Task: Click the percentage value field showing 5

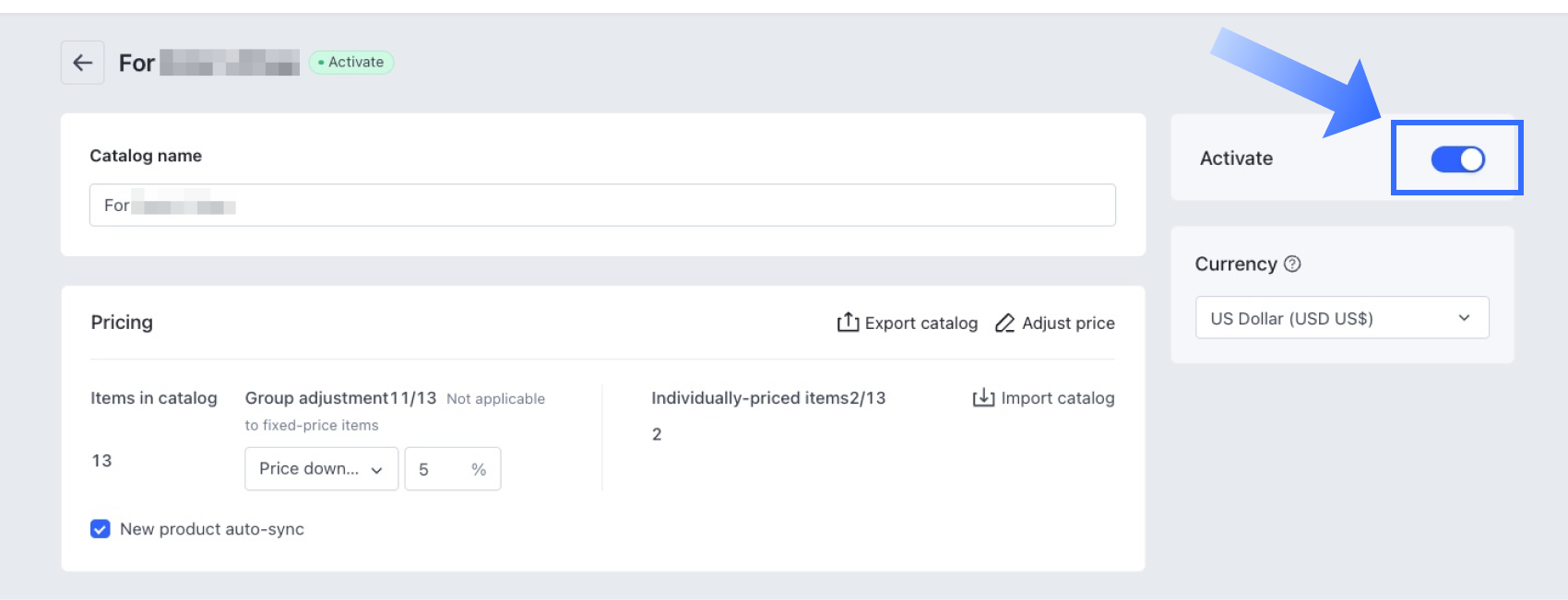Action: coord(441,469)
